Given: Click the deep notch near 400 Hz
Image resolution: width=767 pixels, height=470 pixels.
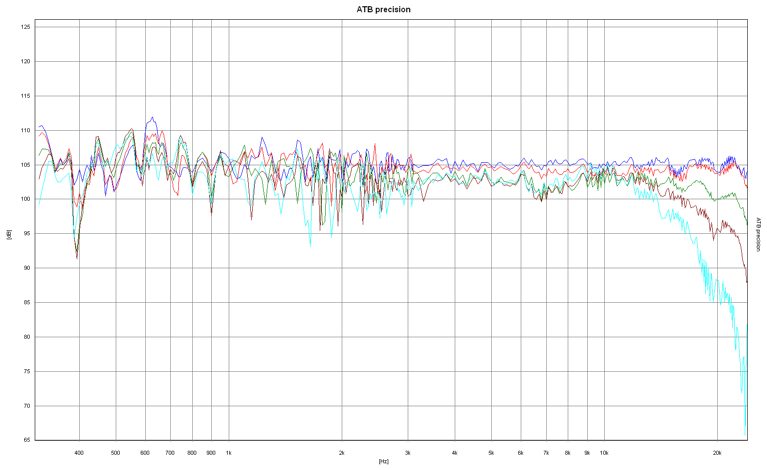Looking at the screenshot, I should pos(77,253).
